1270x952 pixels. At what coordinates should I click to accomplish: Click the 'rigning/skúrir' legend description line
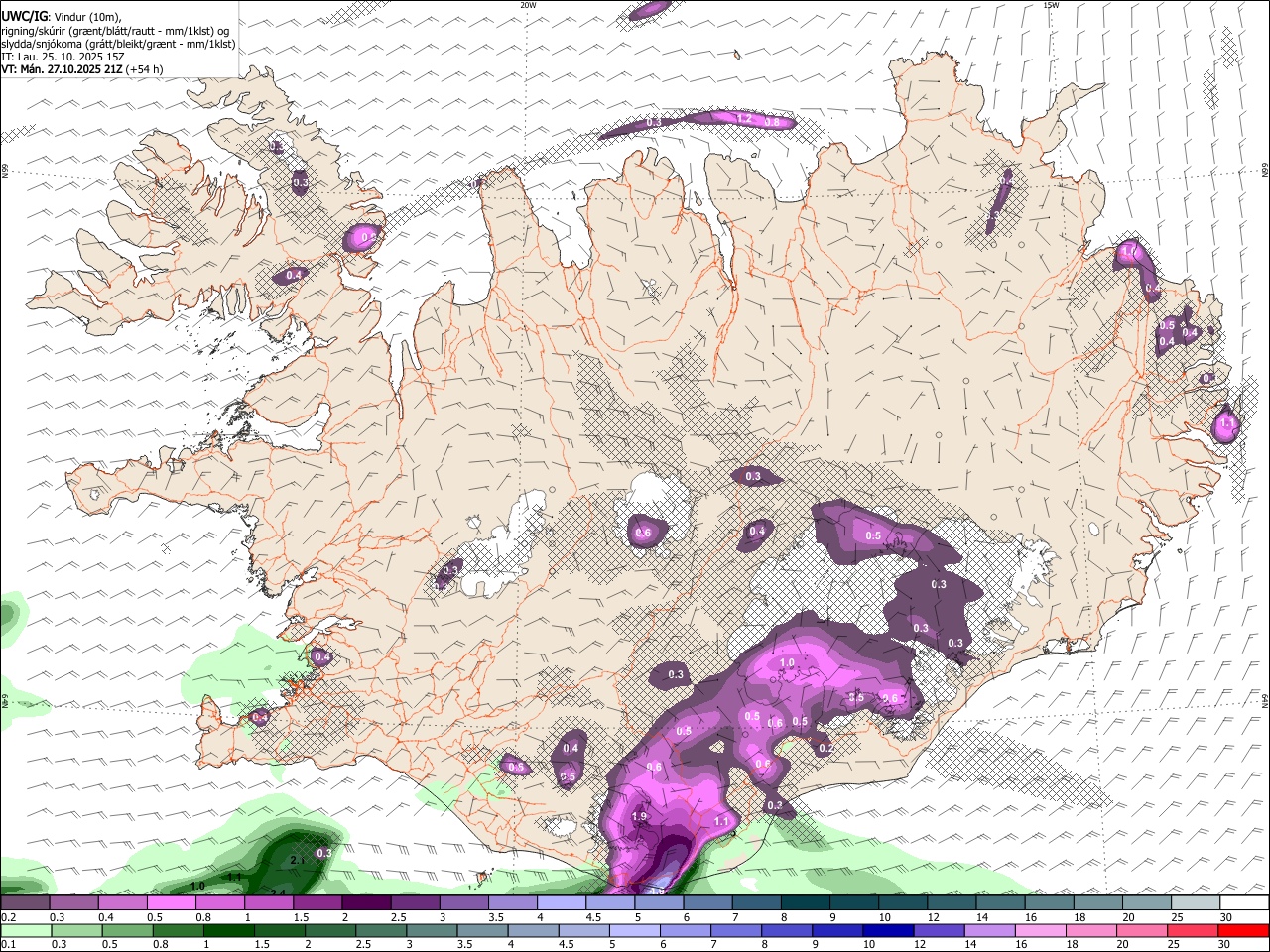(116, 31)
